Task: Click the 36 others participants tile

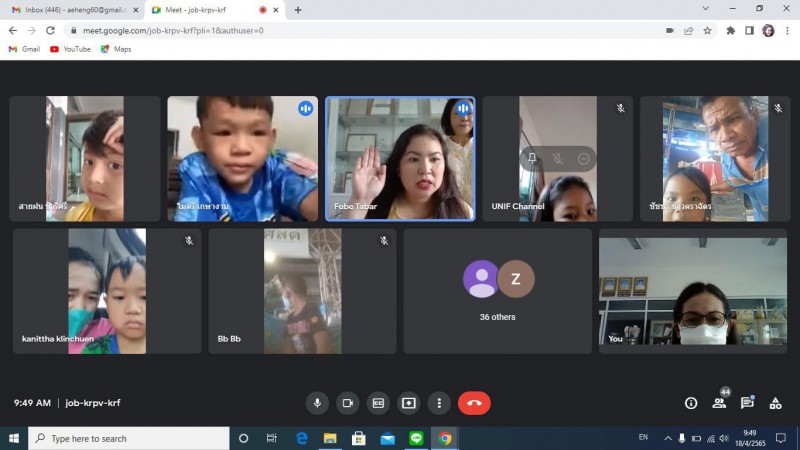Action: coord(497,290)
